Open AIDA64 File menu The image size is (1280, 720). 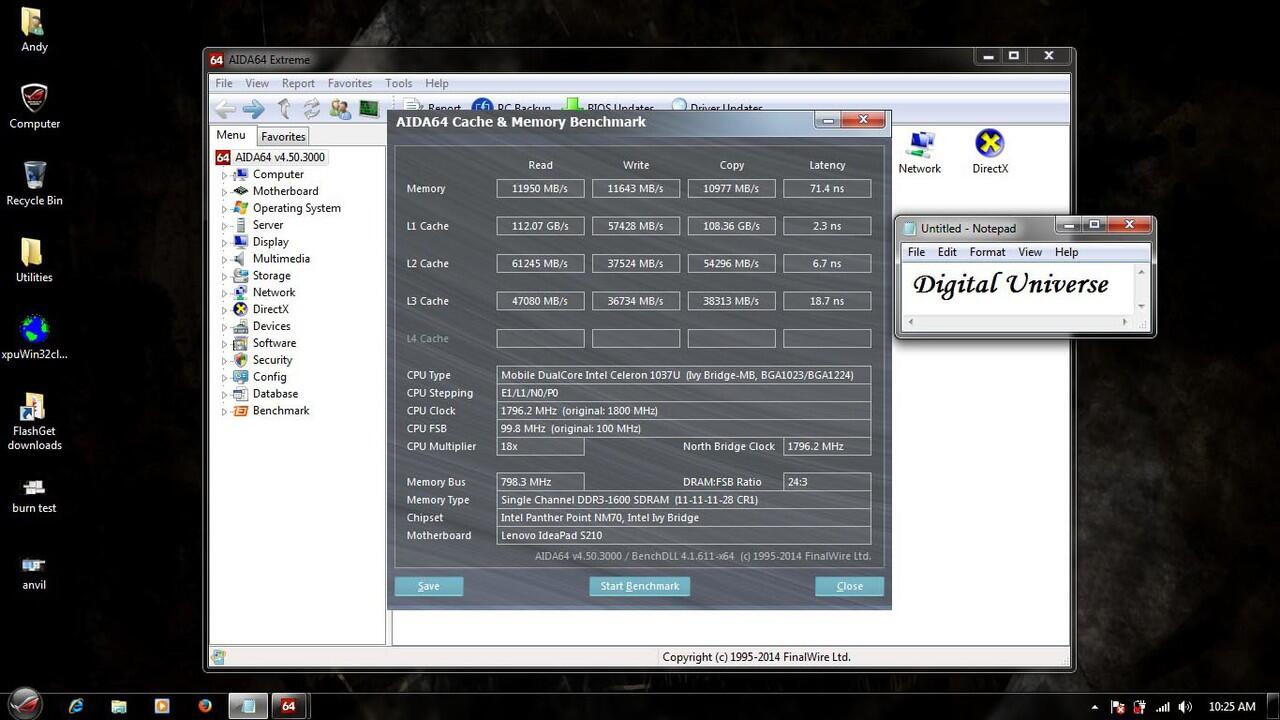click(224, 83)
